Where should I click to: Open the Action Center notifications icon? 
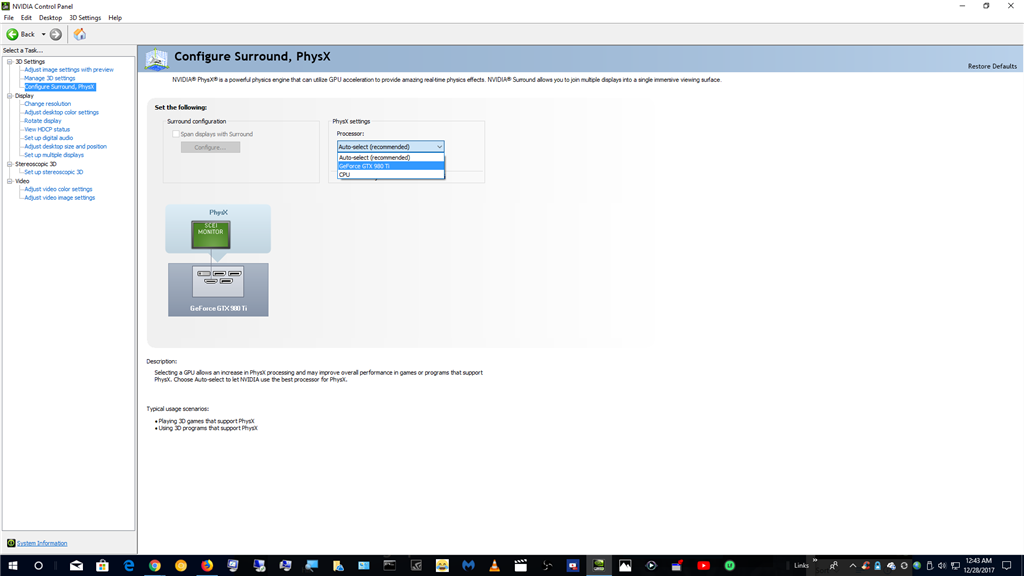pos(1007,566)
